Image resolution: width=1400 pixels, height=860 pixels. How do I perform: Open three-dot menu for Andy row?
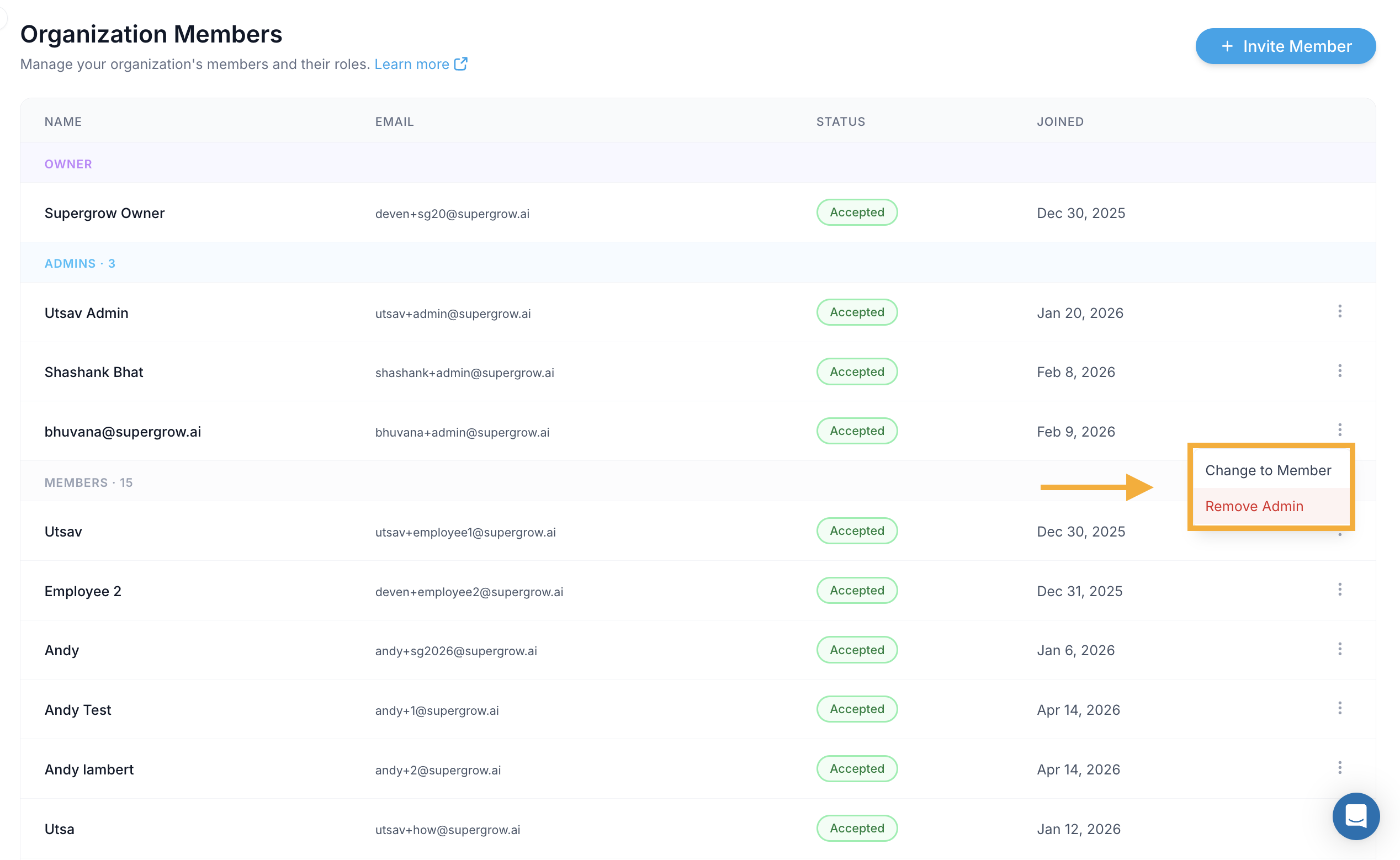(1339, 649)
